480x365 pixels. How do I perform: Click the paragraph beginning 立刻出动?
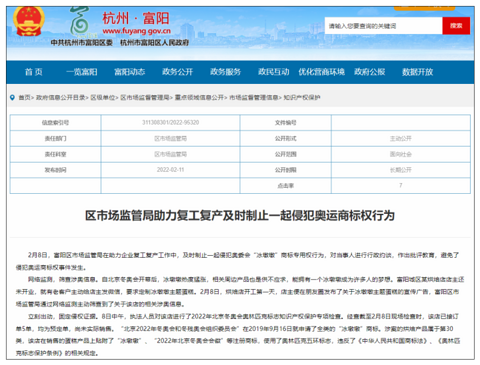[238, 334]
